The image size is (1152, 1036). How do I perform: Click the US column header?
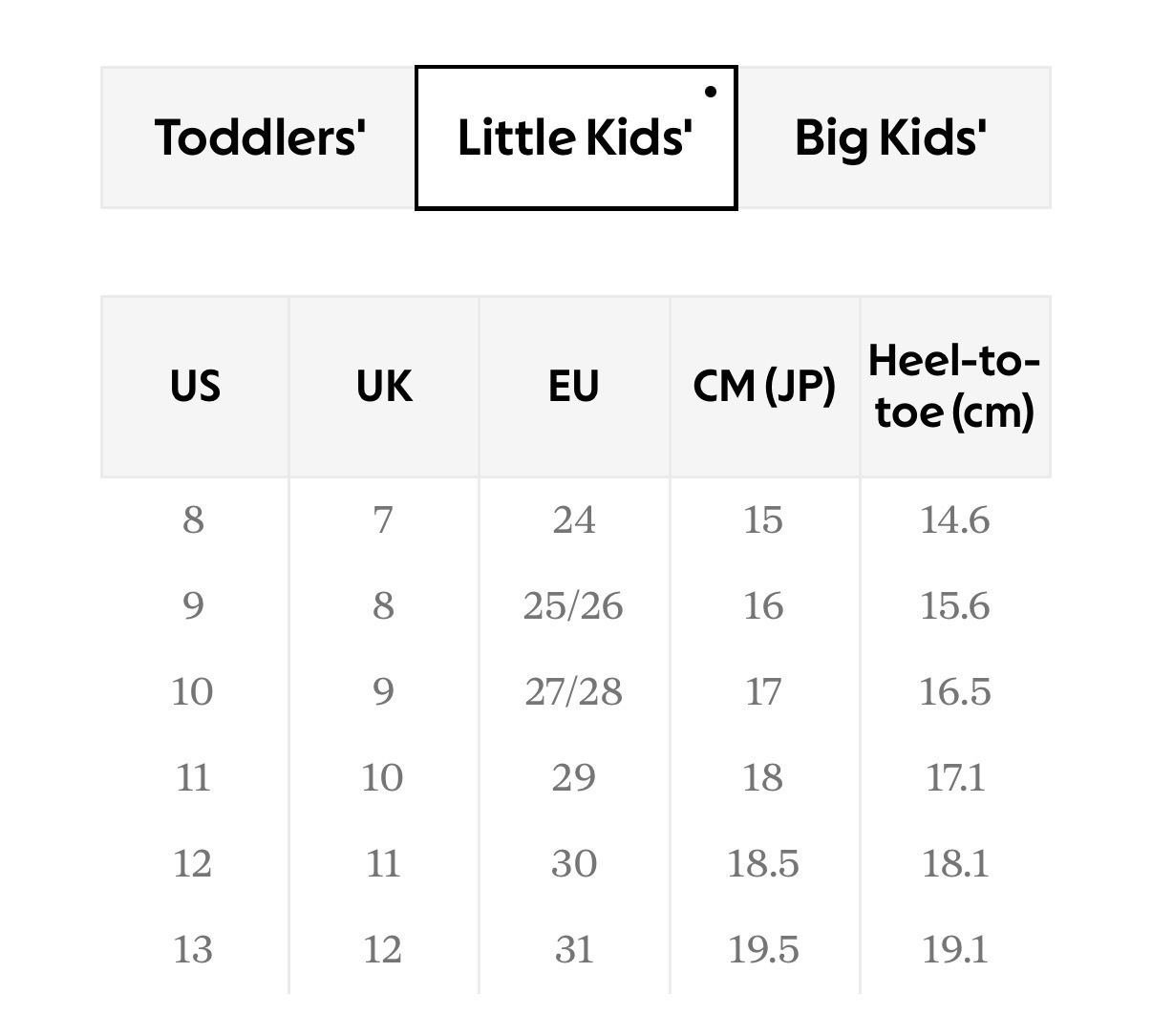point(195,387)
